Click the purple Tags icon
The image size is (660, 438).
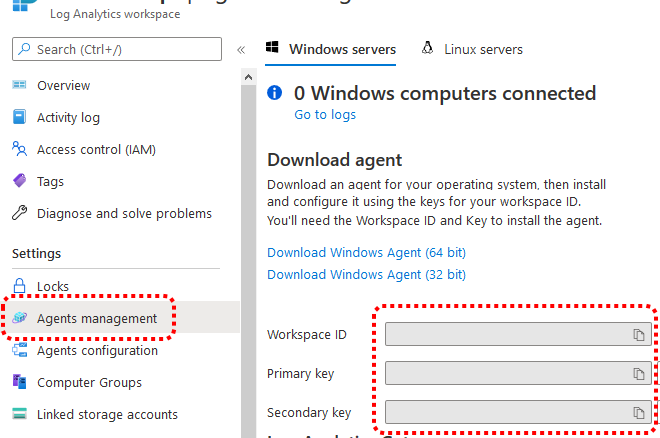[x=19, y=181]
